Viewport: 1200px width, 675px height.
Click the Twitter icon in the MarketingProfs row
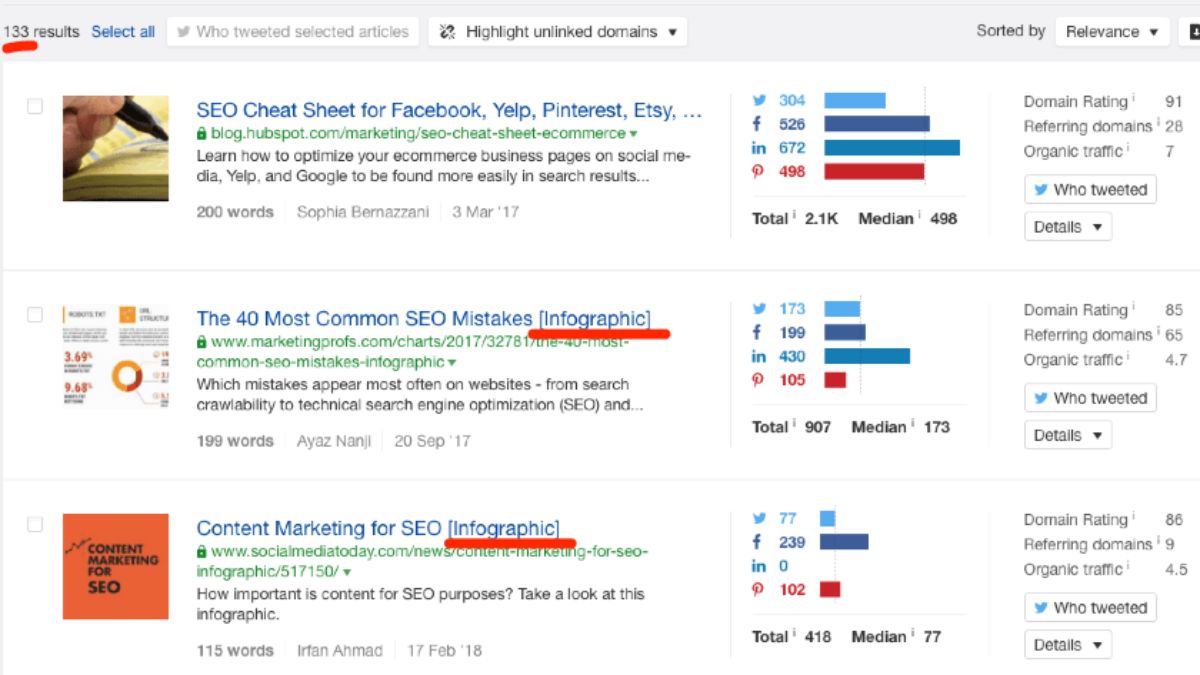click(759, 309)
